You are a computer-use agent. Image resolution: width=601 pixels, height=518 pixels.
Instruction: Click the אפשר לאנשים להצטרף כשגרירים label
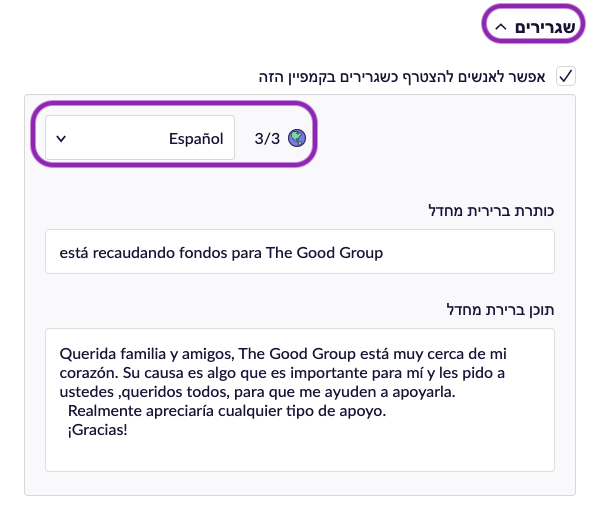point(402,77)
